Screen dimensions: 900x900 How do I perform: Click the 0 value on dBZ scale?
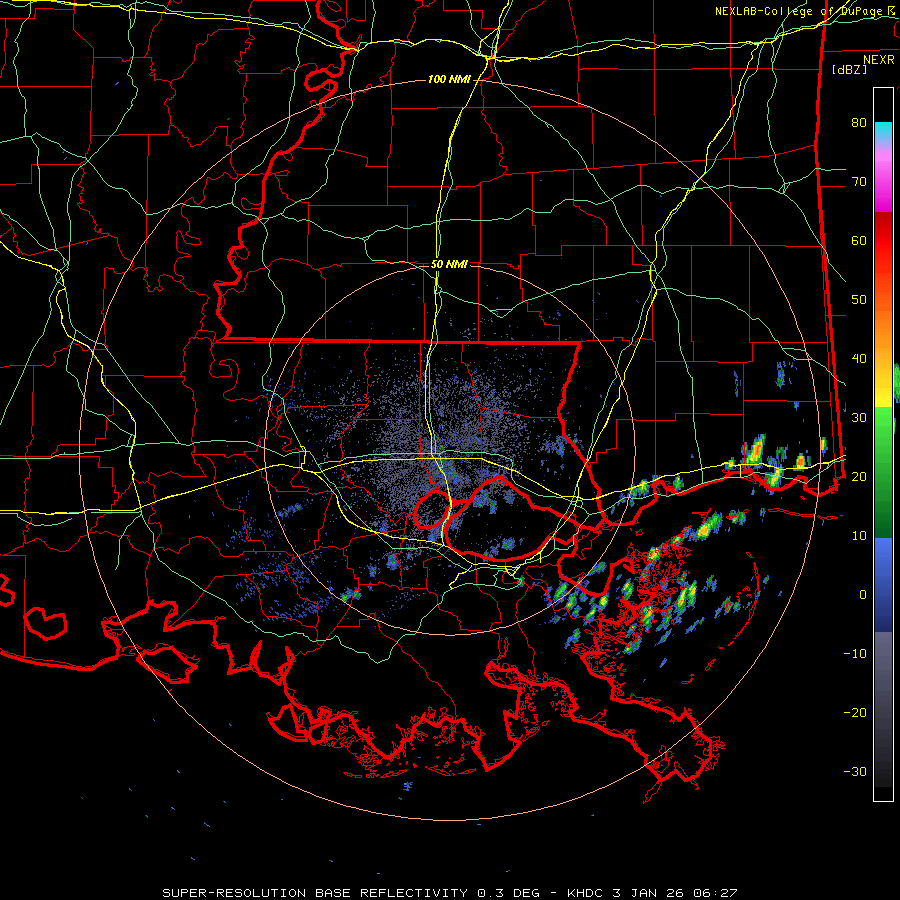pos(863,595)
